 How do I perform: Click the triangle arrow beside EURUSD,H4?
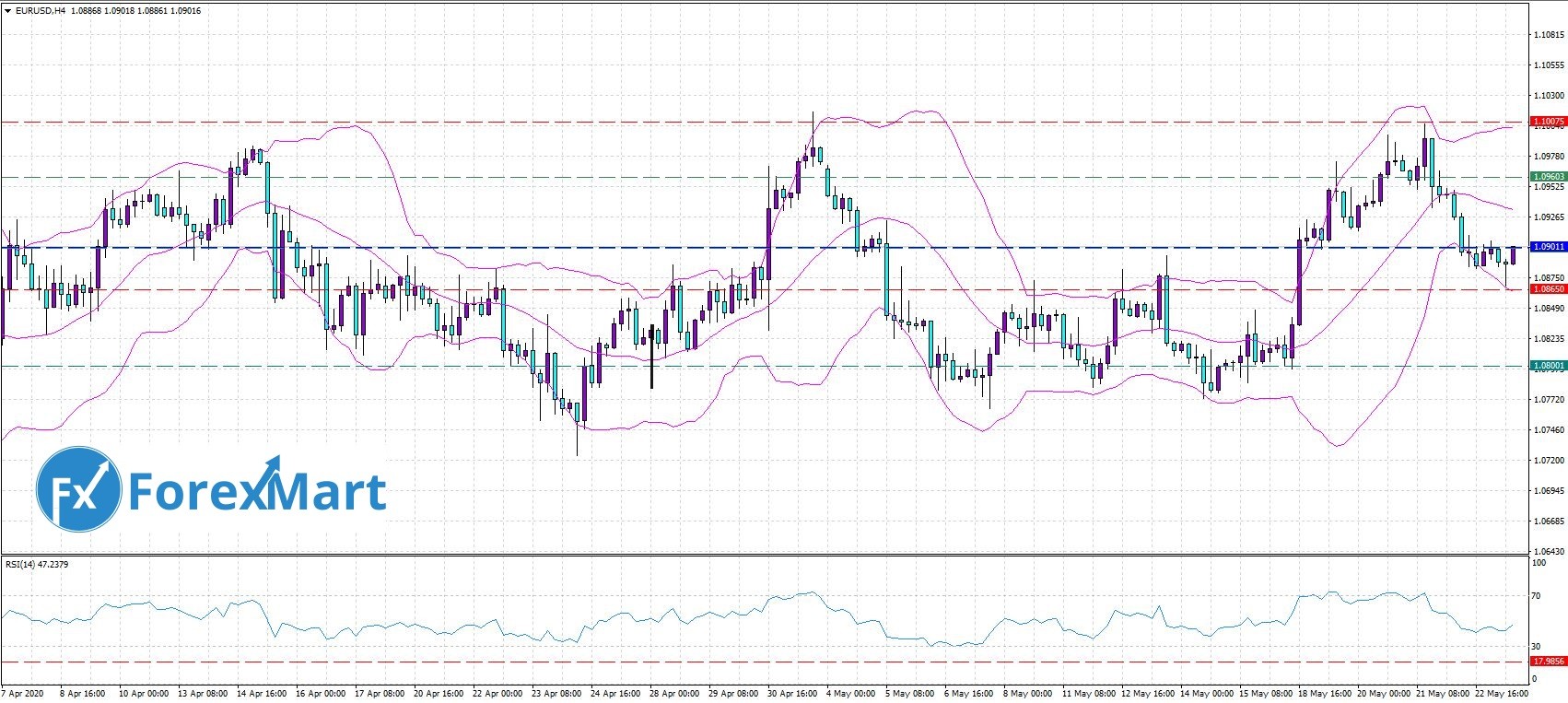click(x=7, y=11)
